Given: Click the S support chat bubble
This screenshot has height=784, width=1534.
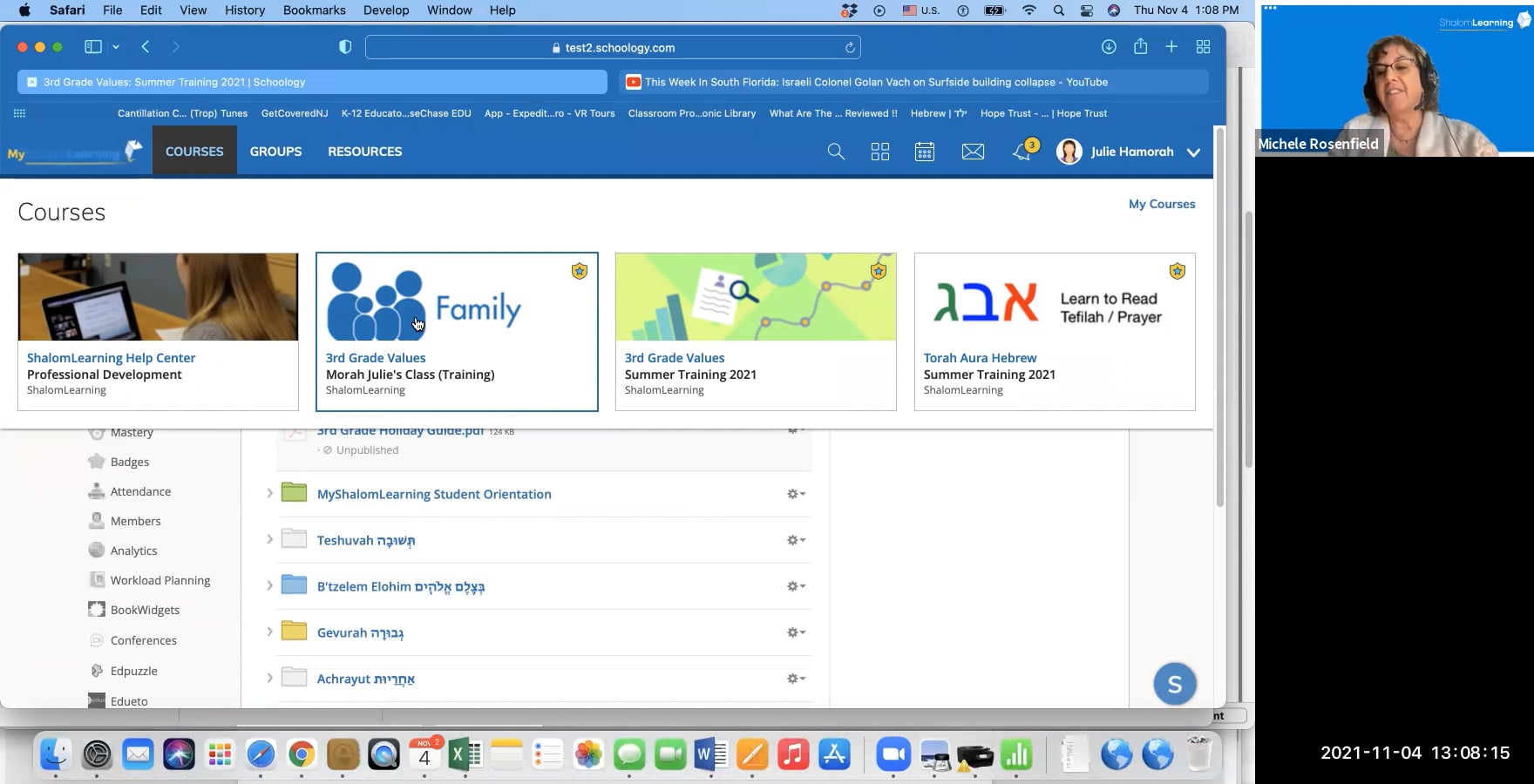Looking at the screenshot, I should 1175,684.
